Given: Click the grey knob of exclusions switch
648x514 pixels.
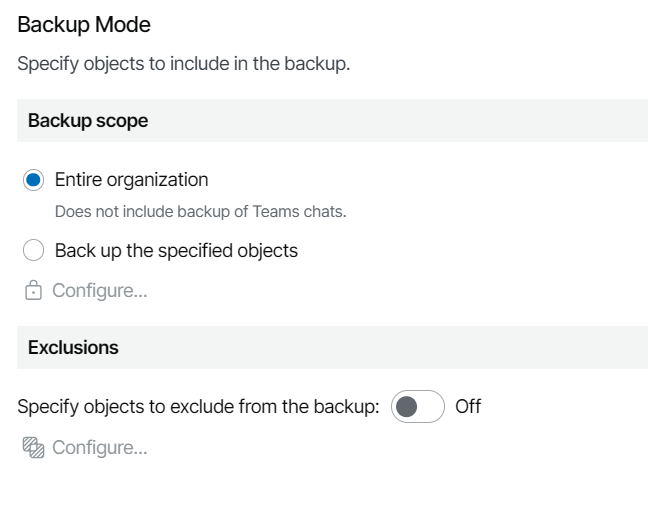Looking at the screenshot, I should pos(406,407).
